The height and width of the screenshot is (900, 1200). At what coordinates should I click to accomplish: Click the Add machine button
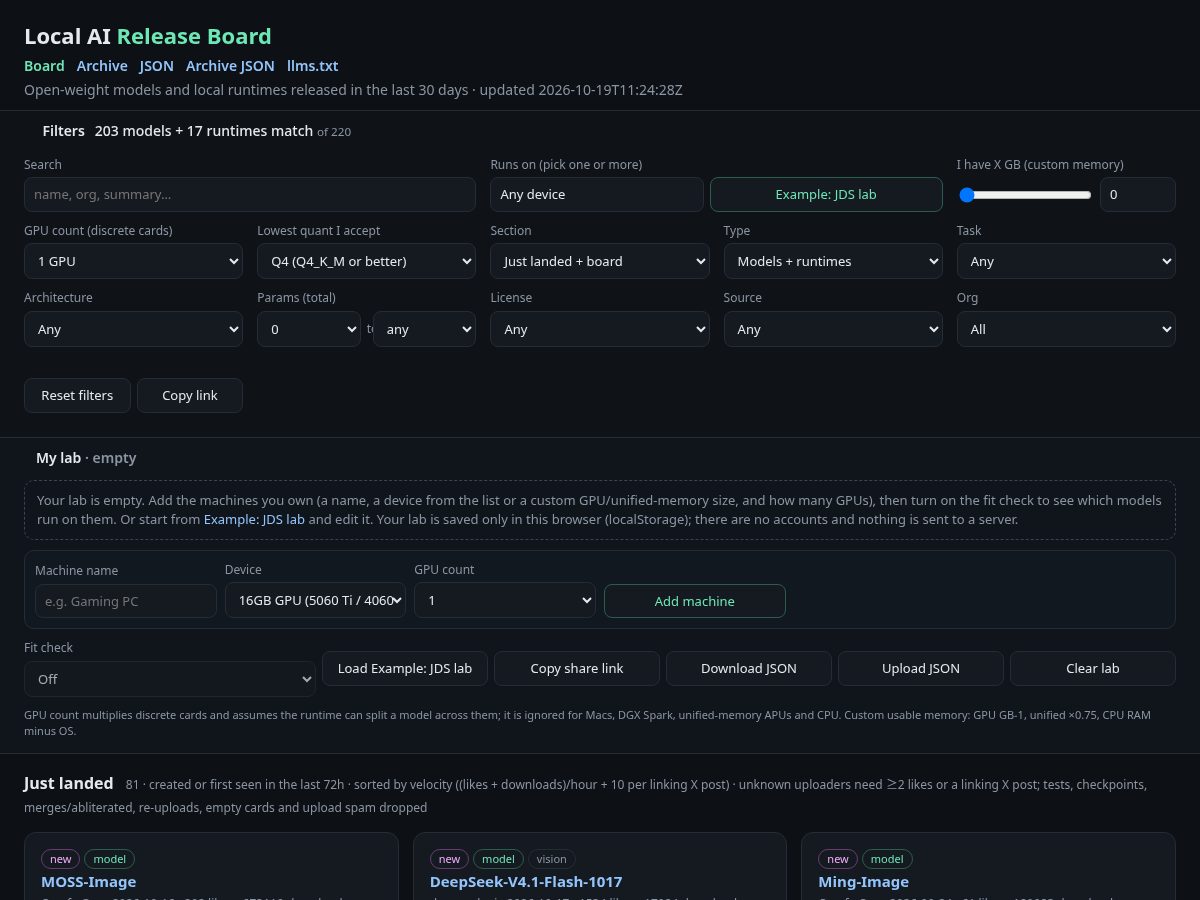click(695, 601)
